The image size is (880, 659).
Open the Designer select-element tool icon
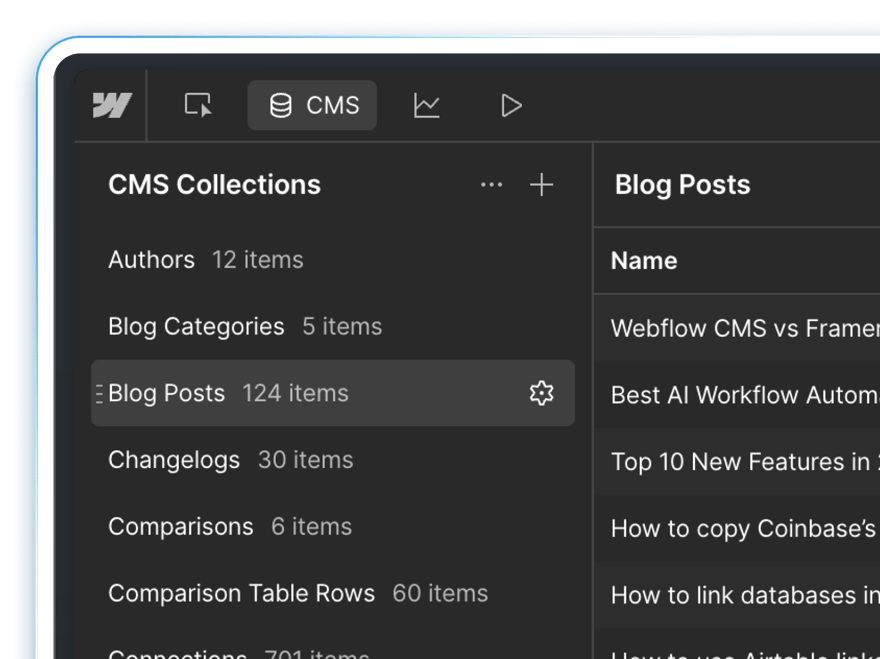tap(198, 106)
